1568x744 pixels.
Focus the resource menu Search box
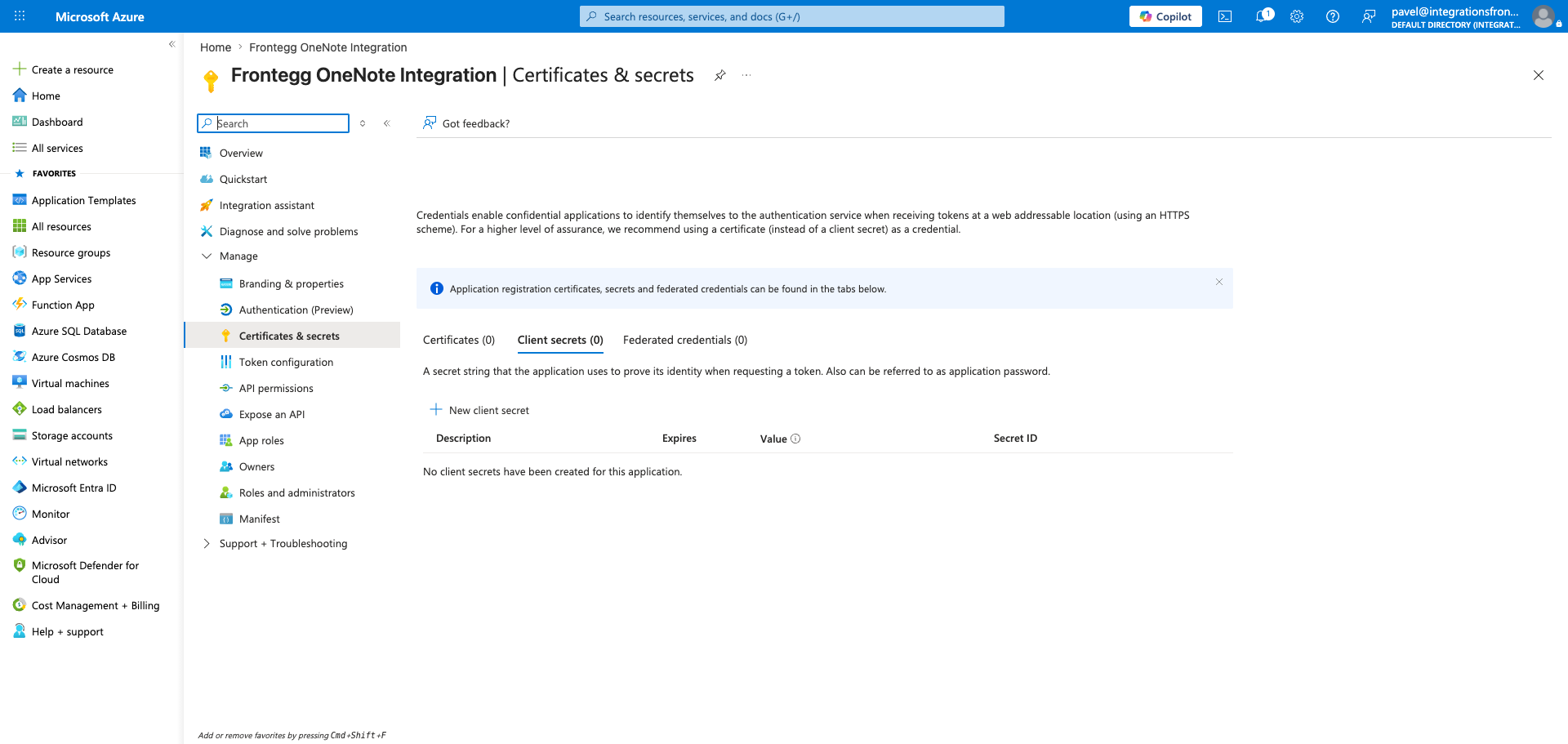point(273,123)
